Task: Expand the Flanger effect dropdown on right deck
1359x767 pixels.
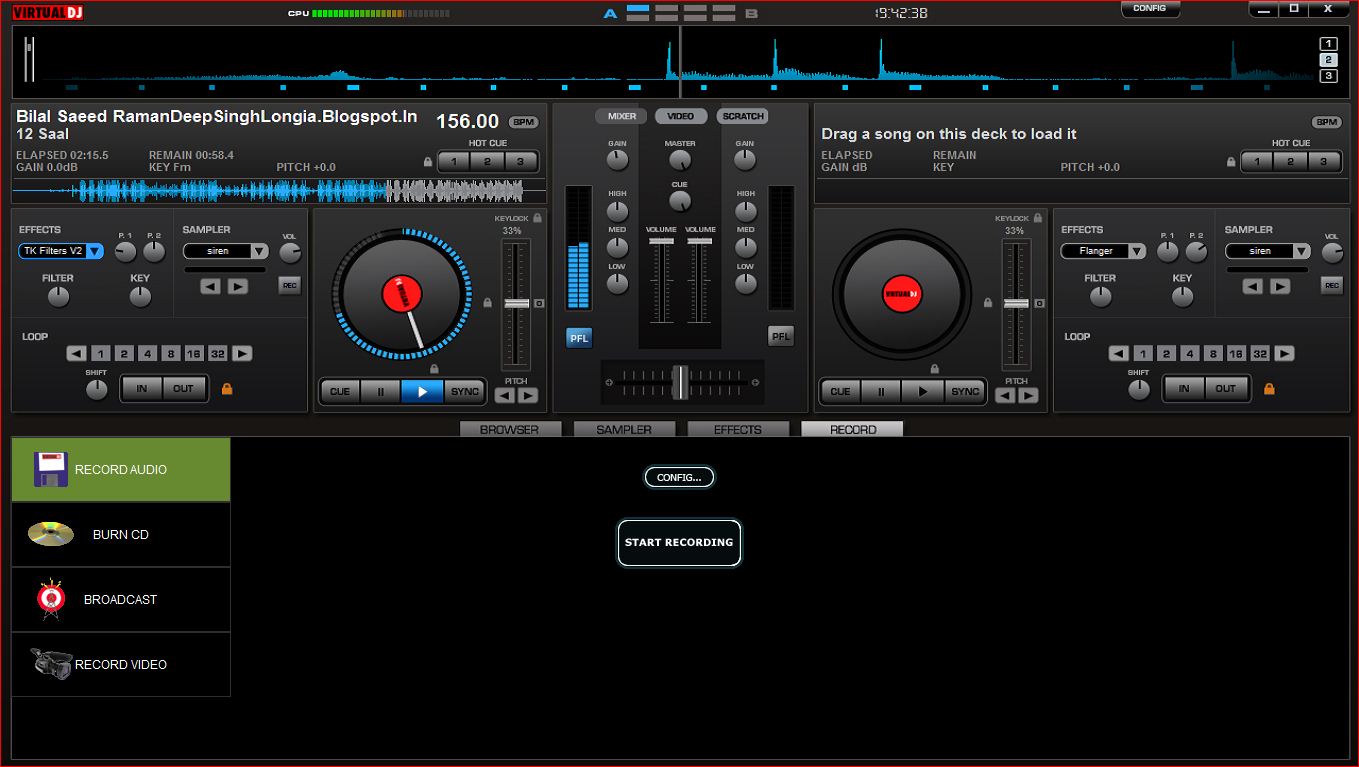Action: coord(1103,251)
